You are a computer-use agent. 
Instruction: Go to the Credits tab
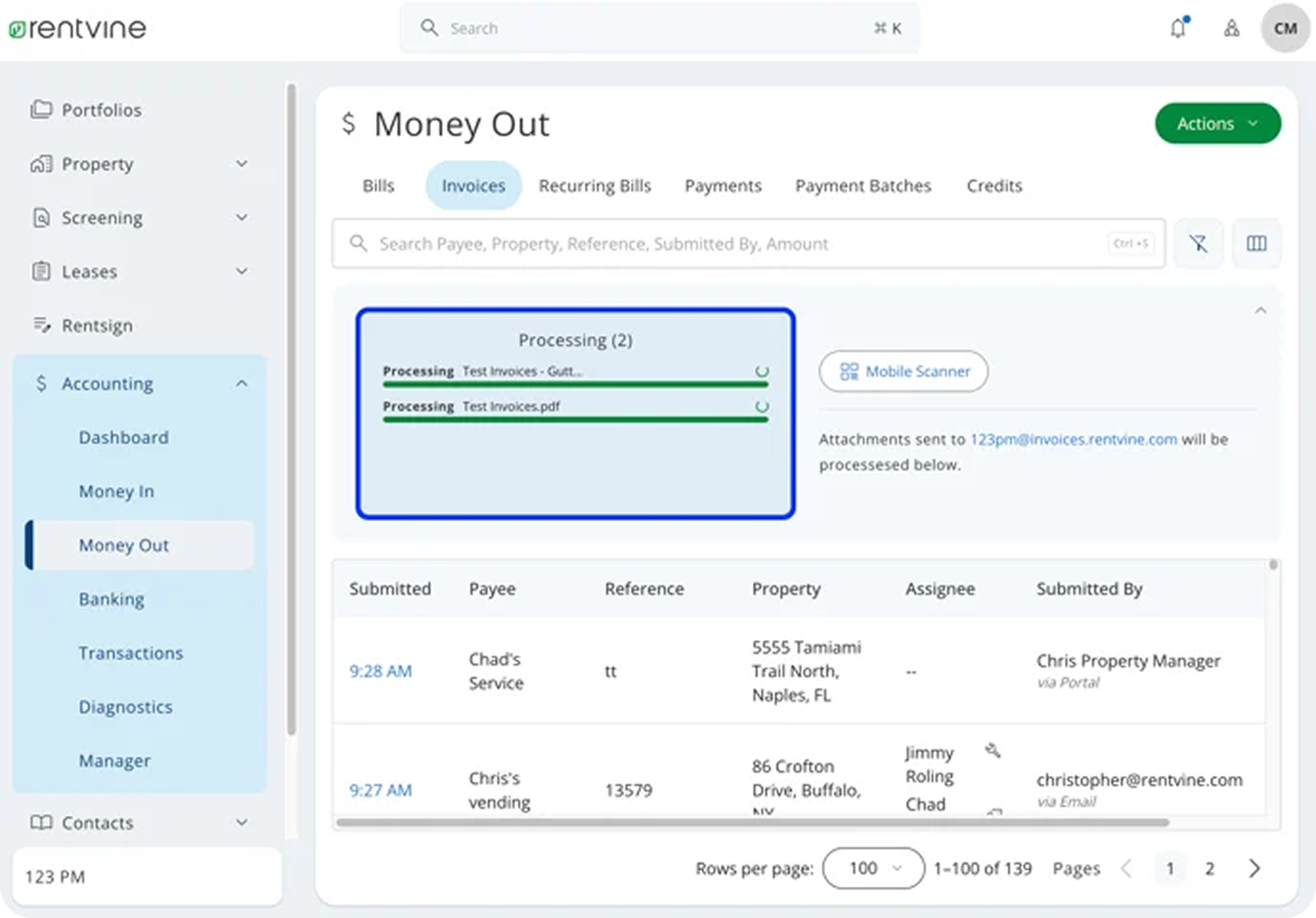[994, 186]
